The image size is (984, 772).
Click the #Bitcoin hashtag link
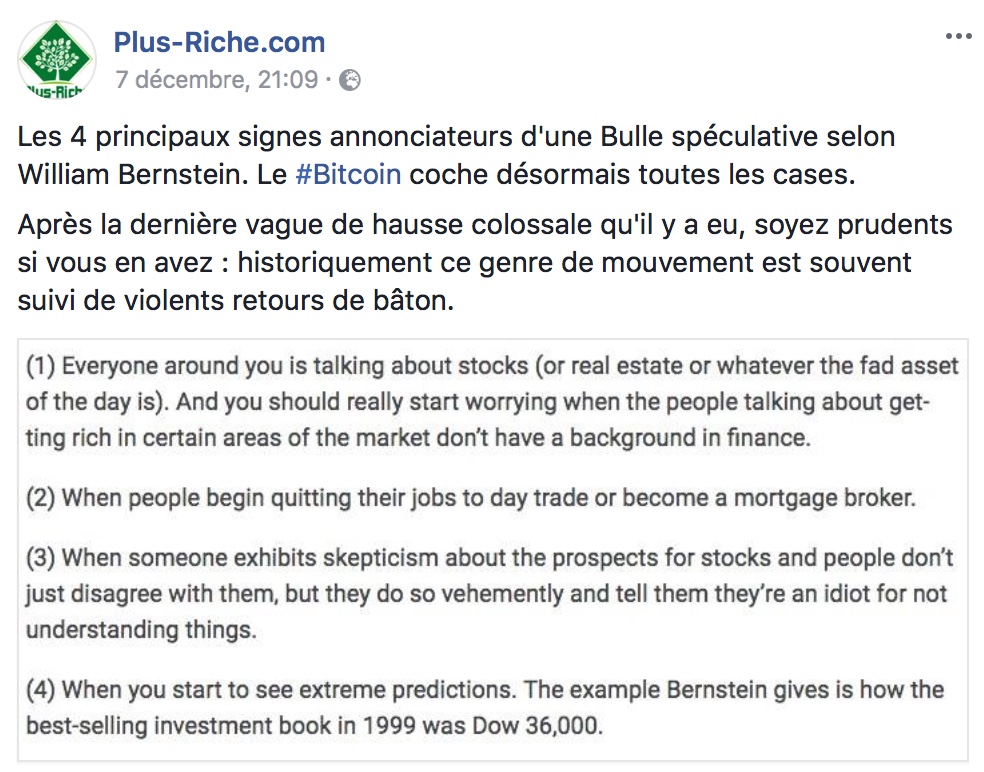pos(348,174)
